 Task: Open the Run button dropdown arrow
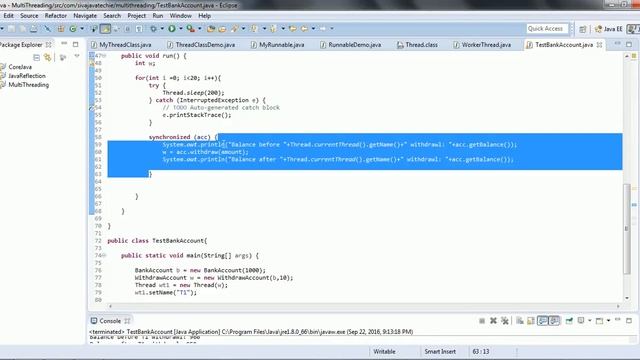tap(181, 29)
